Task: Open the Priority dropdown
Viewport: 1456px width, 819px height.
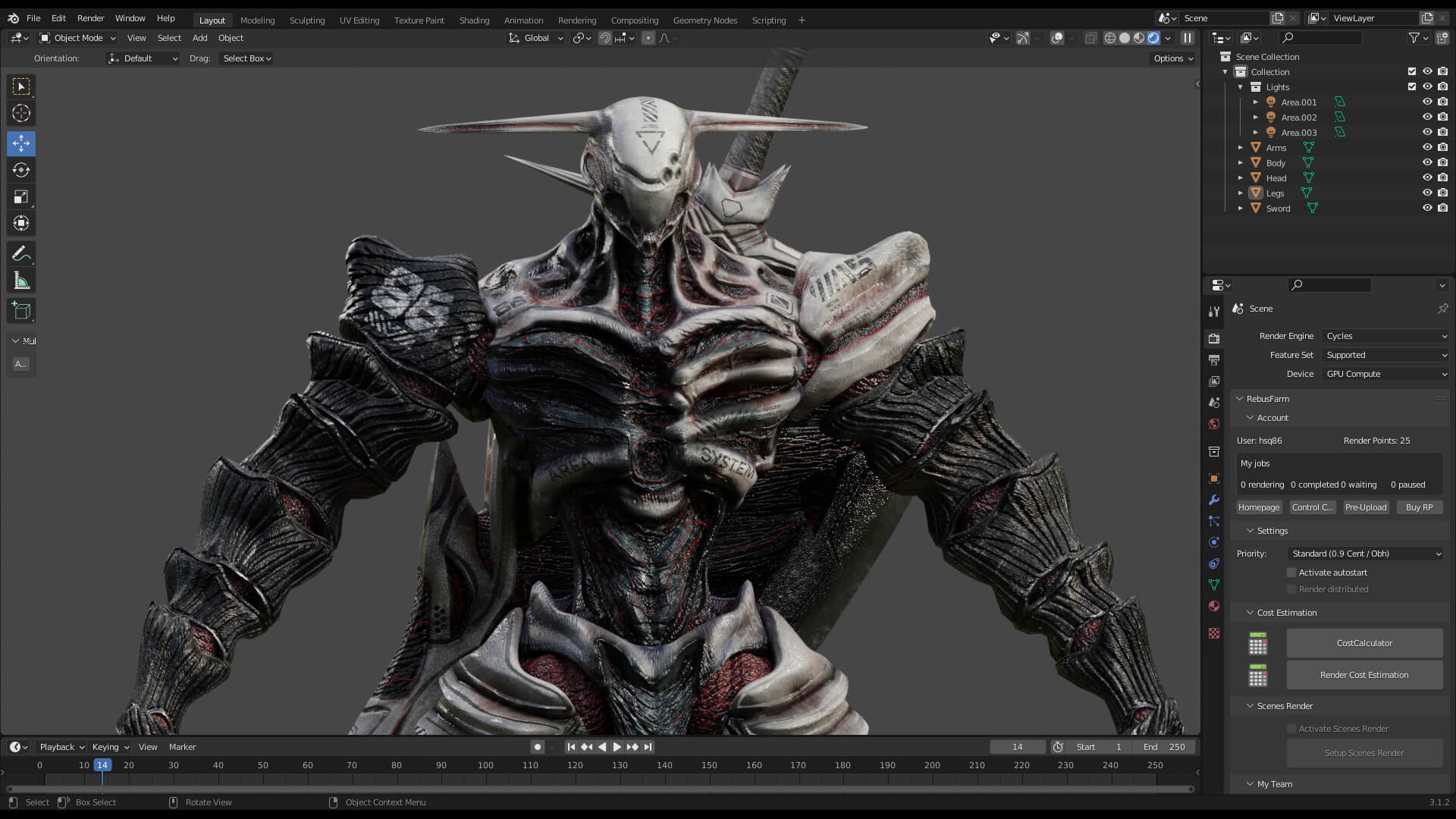Action: coord(1365,554)
